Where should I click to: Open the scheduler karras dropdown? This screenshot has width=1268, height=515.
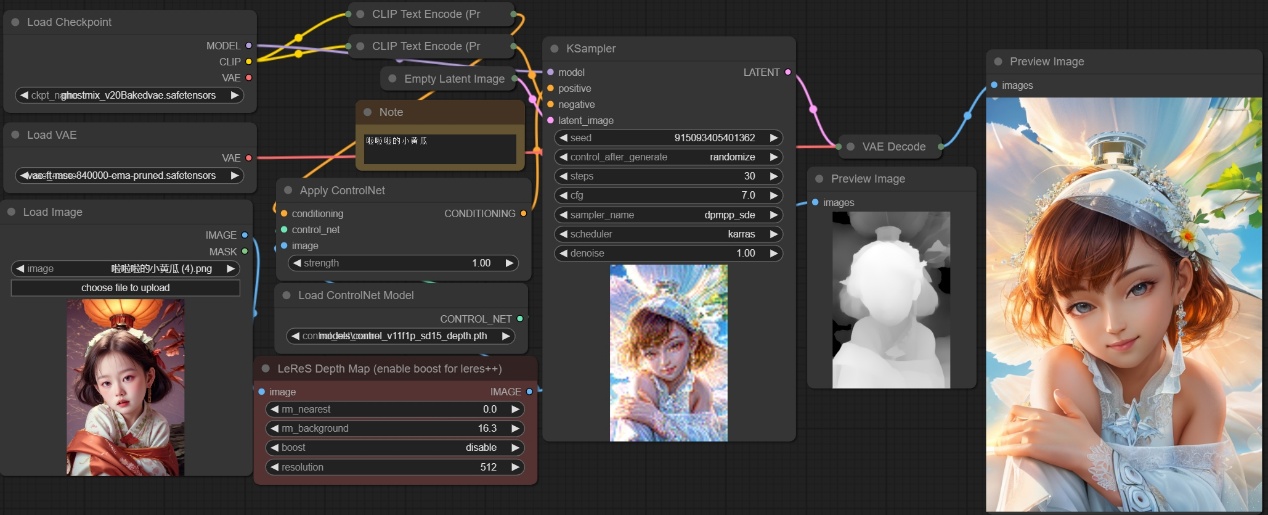pos(669,234)
